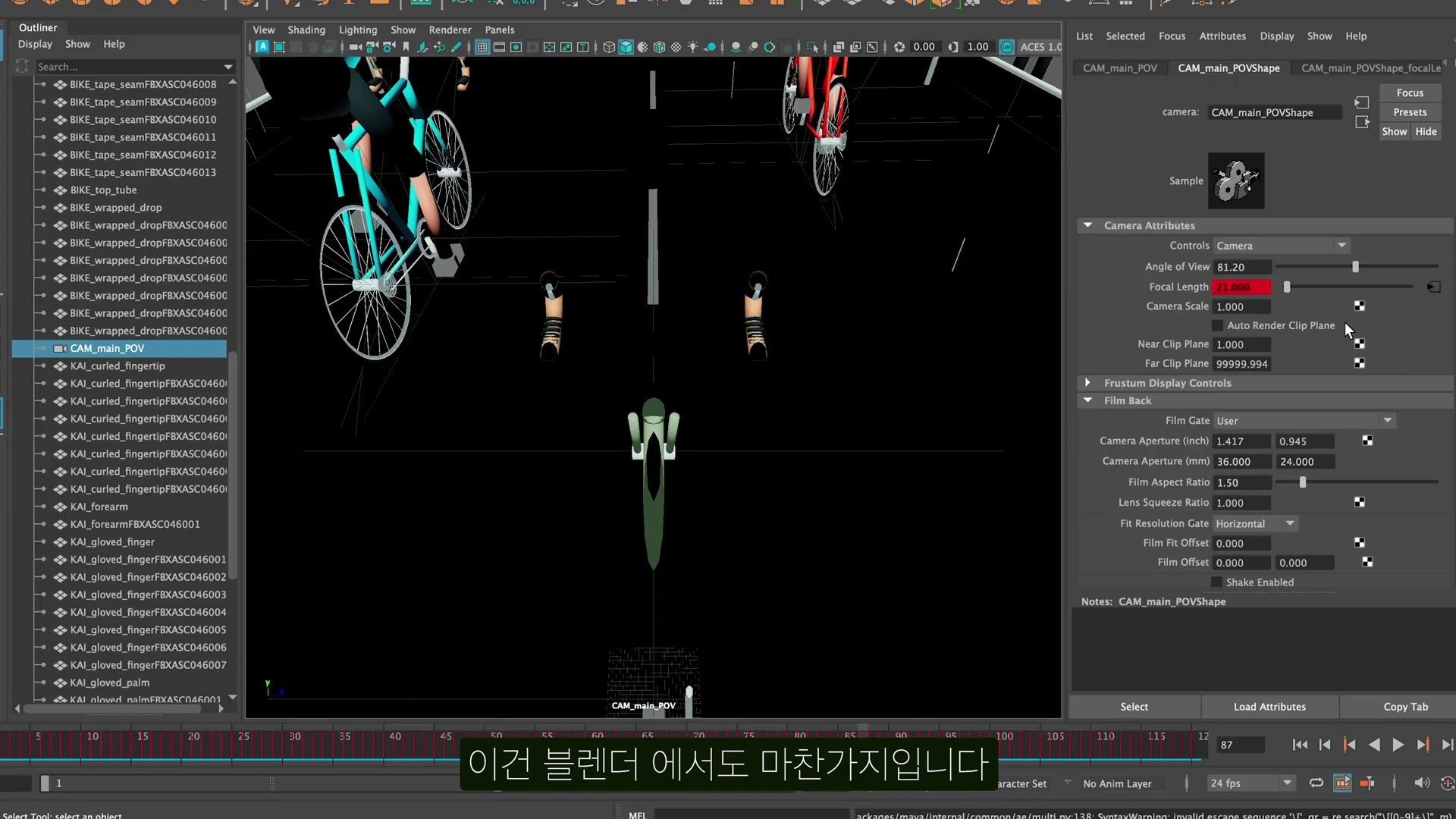The height and width of the screenshot is (819, 1456).
Task: Click the sound speaker icon
Action: pos(1422,783)
